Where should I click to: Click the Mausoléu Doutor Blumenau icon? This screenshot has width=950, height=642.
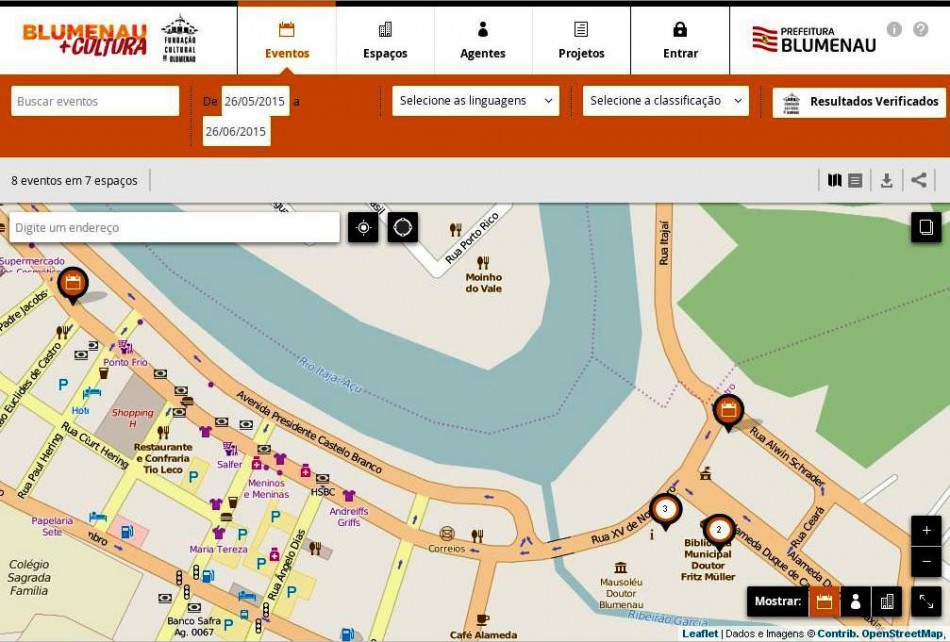[x=620, y=568]
